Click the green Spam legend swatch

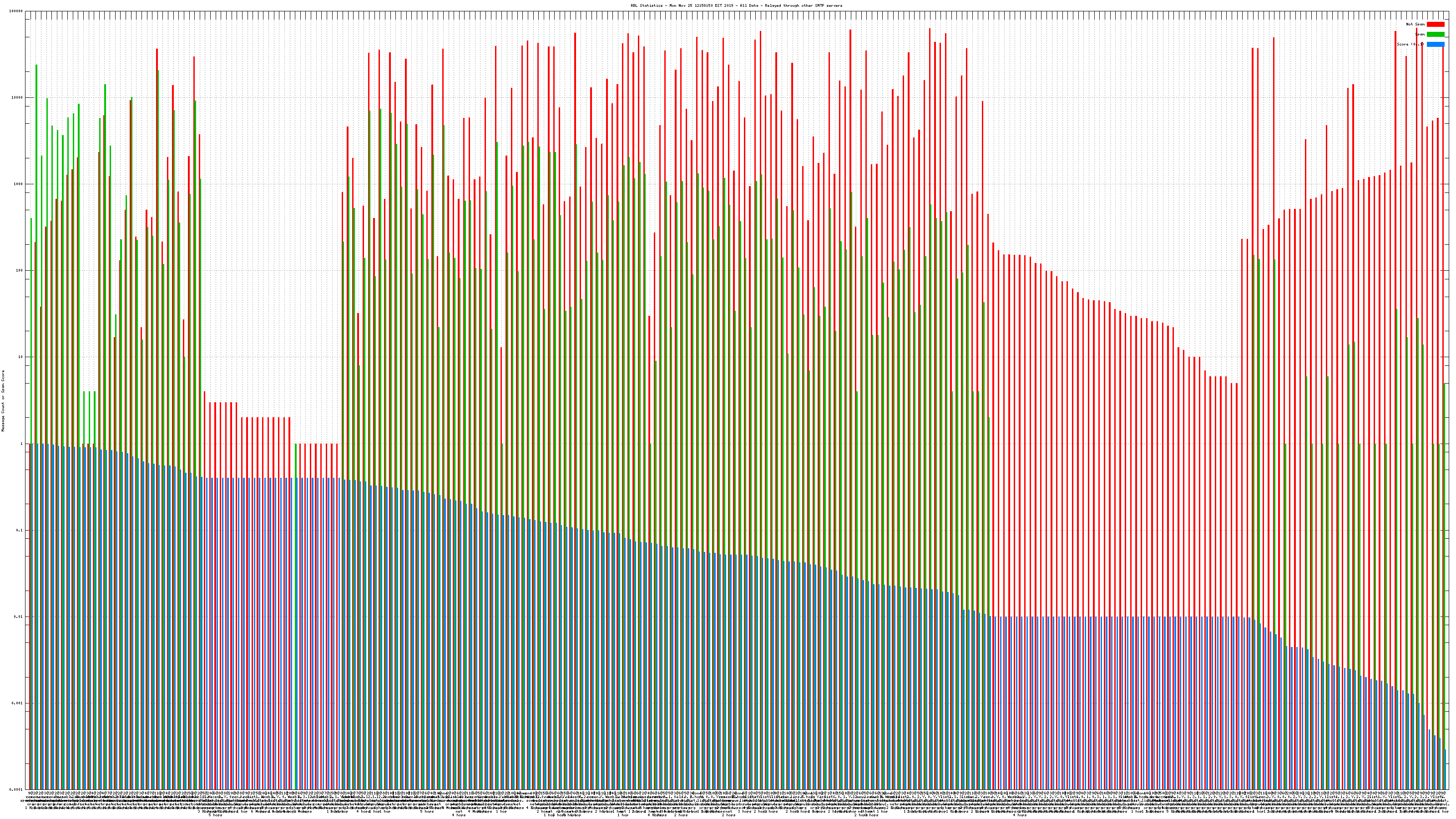click(x=1435, y=35)
